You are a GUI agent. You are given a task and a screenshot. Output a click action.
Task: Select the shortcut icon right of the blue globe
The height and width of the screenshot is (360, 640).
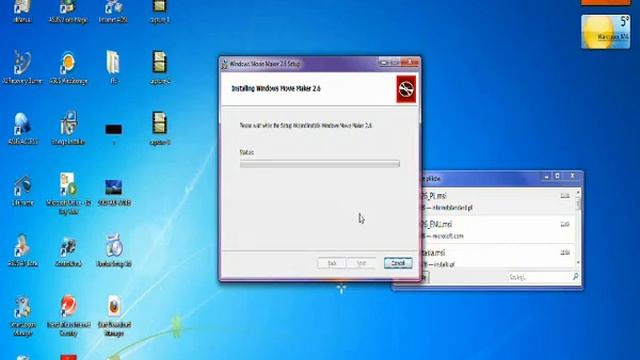point(68,129)
